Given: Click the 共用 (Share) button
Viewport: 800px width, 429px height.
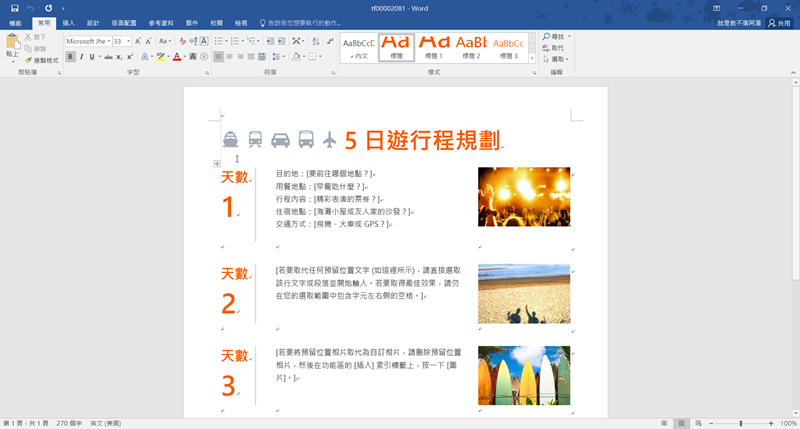Looking at the screenshot, I should click(x=777, y=22).
